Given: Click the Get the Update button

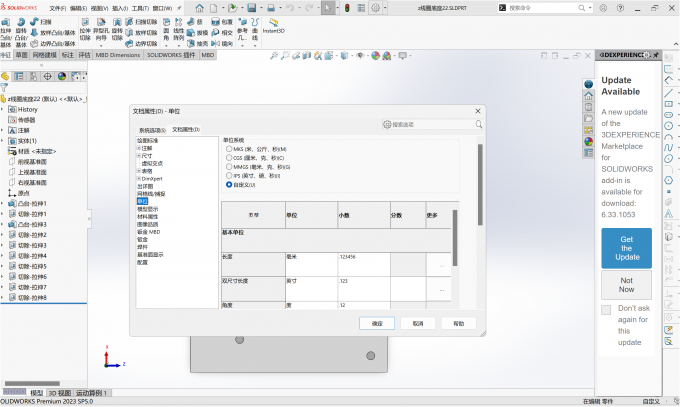Looking at the screenshot, I should (x=626, y=248).
